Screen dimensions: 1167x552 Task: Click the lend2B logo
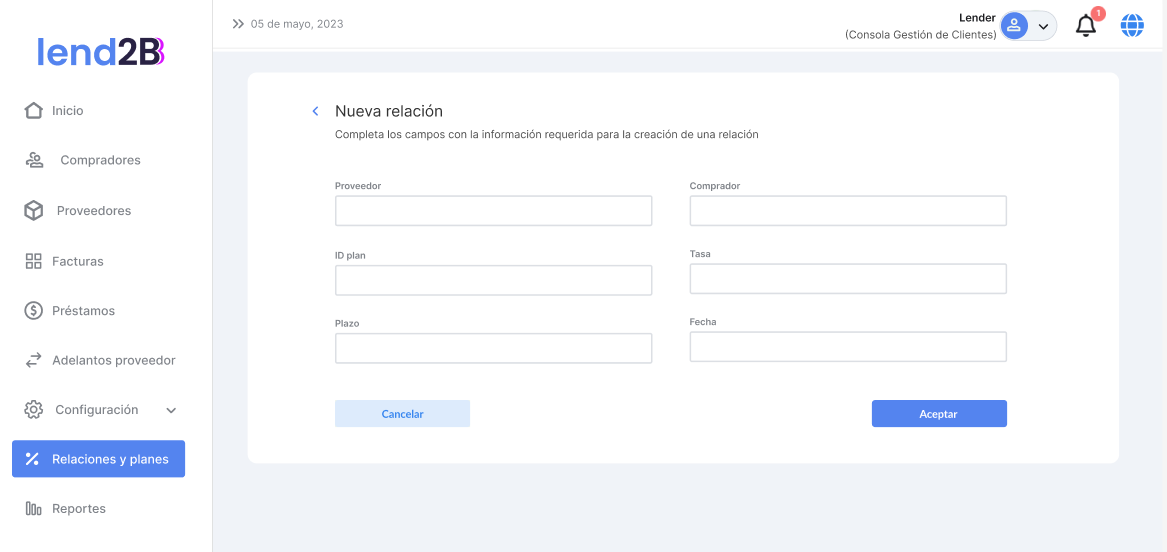(x=100, y=52)
